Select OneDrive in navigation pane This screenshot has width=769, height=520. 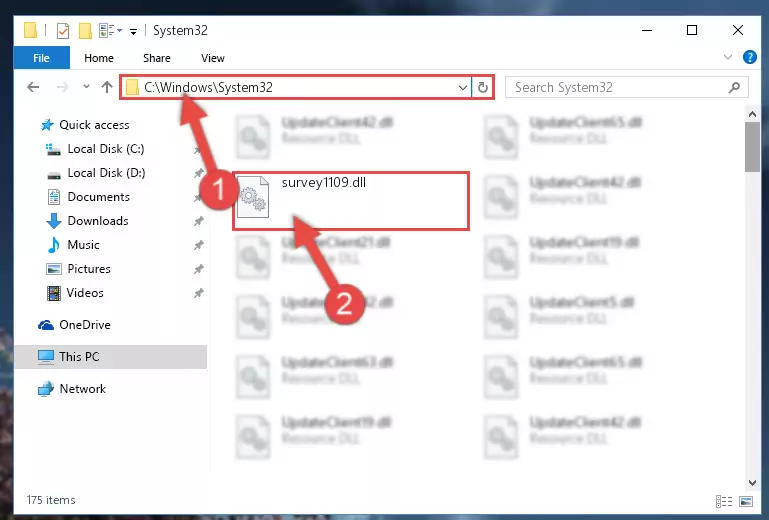tap(85, 325)
